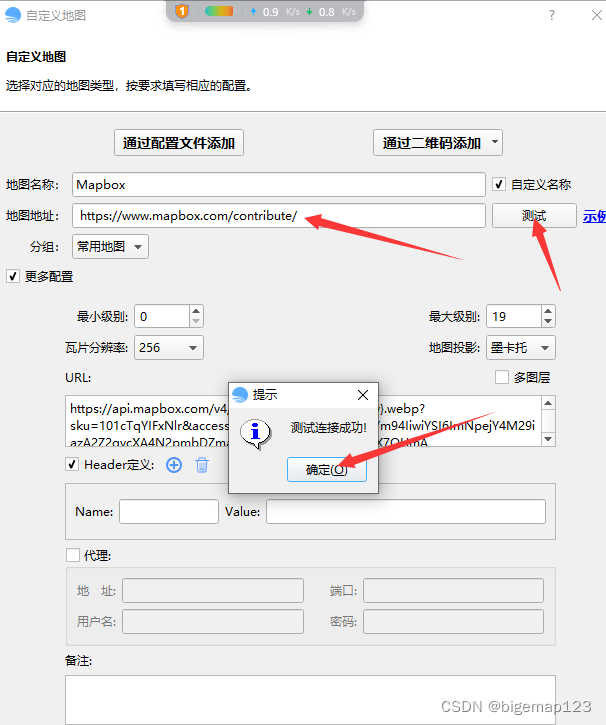Increase the 最小级别 value
The image size is (606, 725).
click(196, 311)
